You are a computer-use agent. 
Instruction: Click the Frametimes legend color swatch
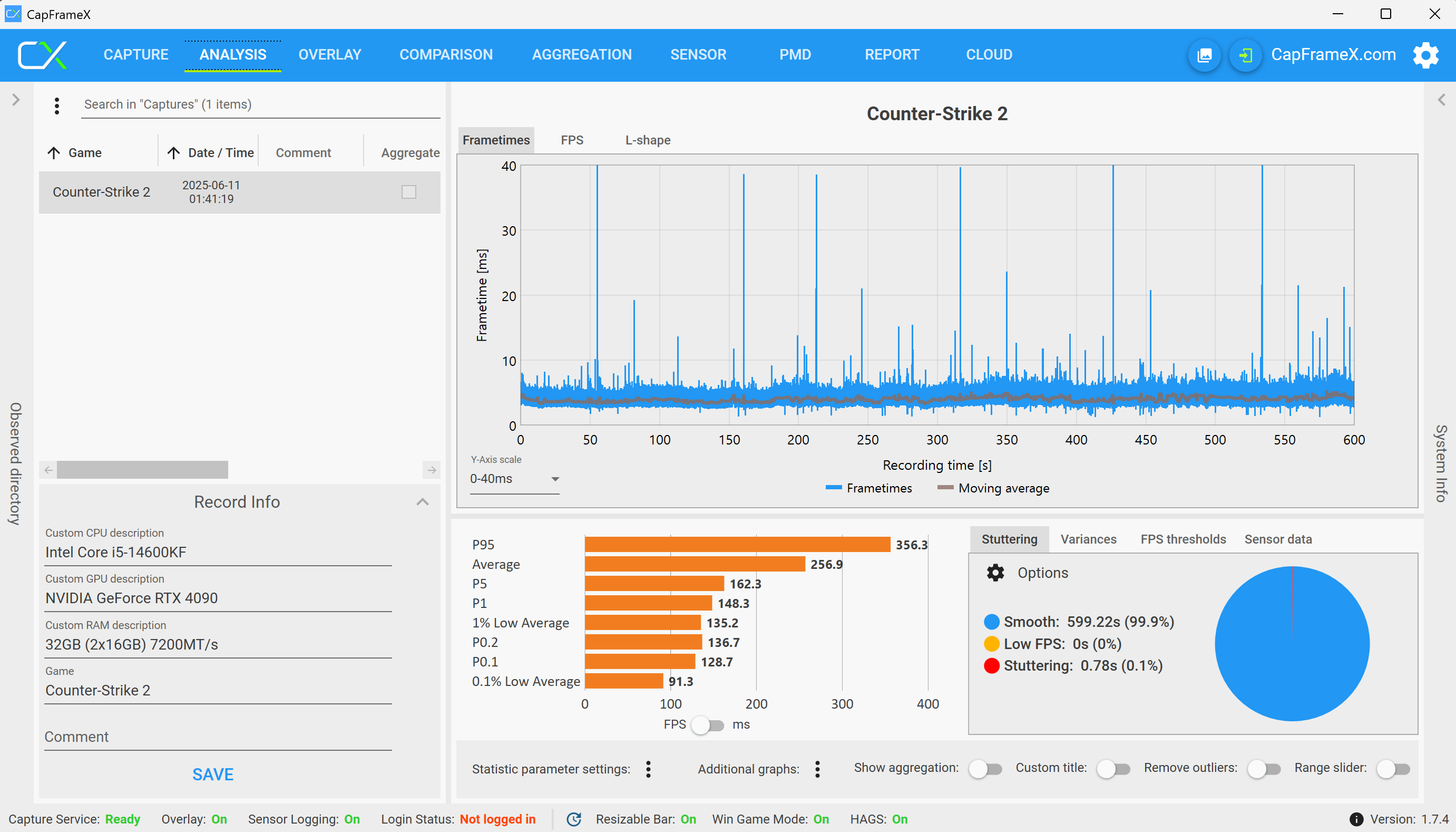834,488
